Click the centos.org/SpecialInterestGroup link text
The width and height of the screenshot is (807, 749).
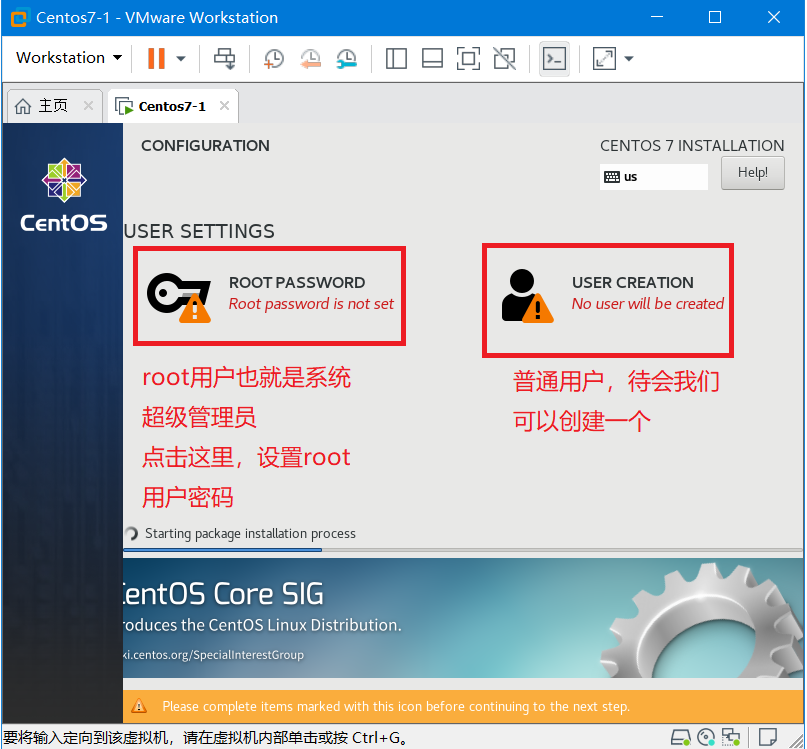pos(213,655)
